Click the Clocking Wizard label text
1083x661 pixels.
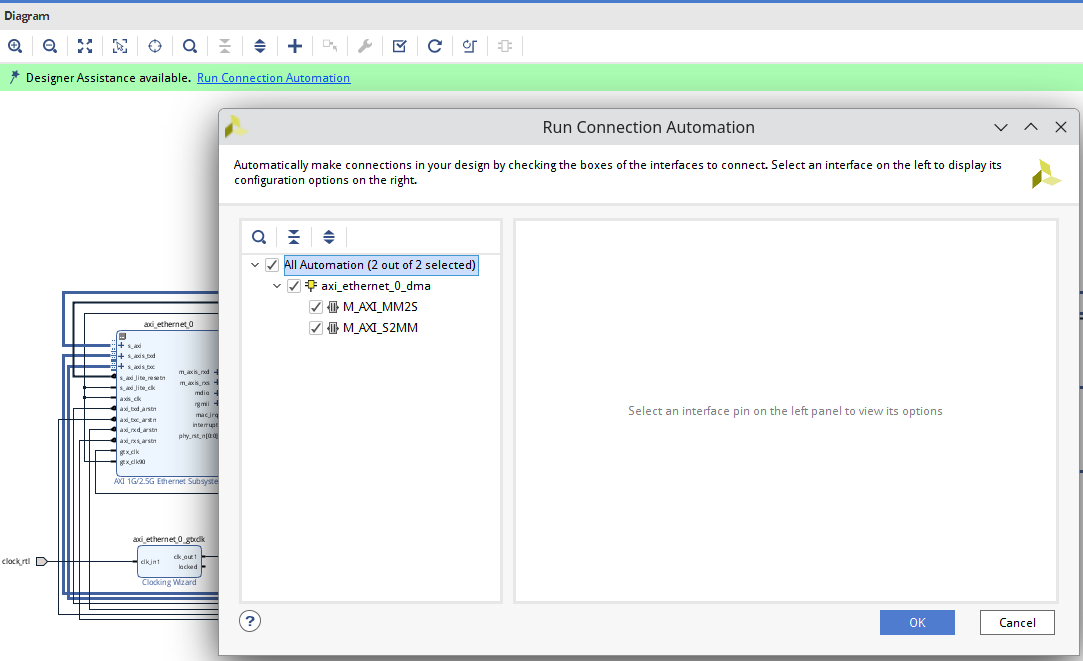[169, 582]
